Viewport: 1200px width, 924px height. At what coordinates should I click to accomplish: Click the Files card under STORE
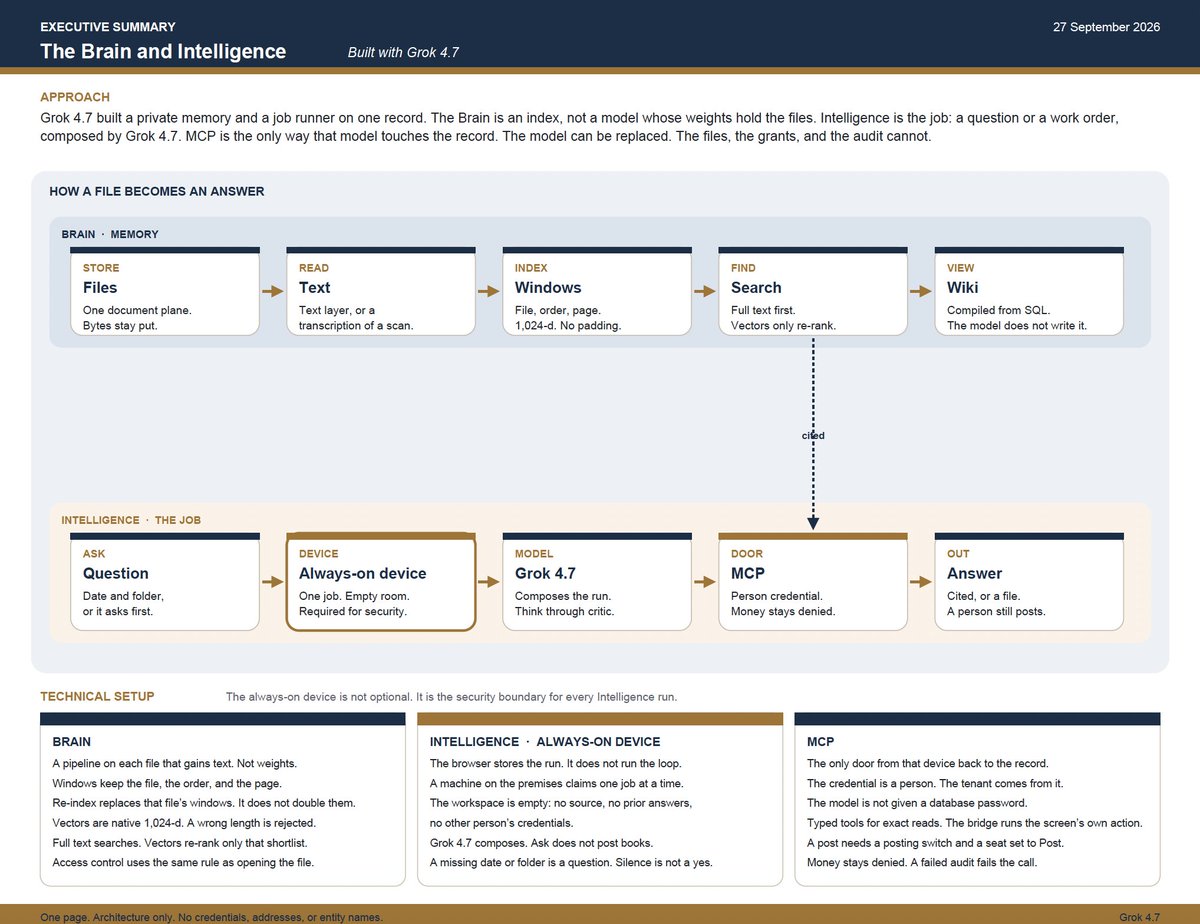165,291
